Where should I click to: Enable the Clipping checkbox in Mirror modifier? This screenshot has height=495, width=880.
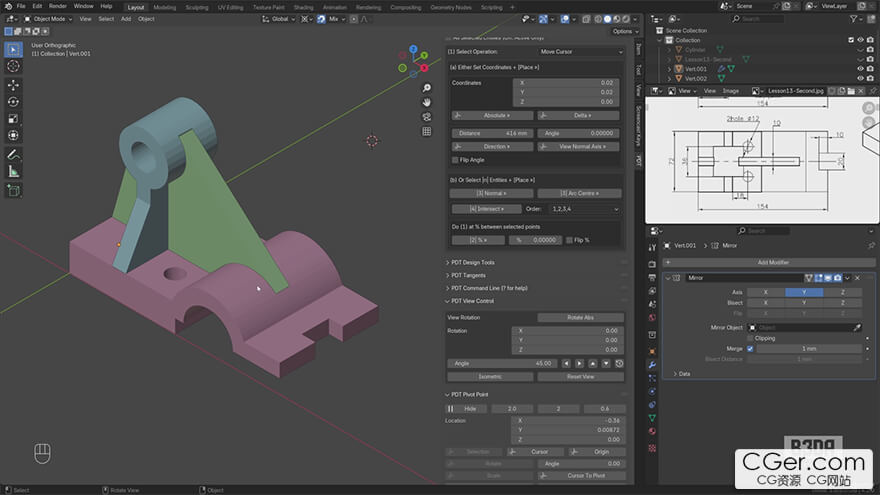click(750, 338)
